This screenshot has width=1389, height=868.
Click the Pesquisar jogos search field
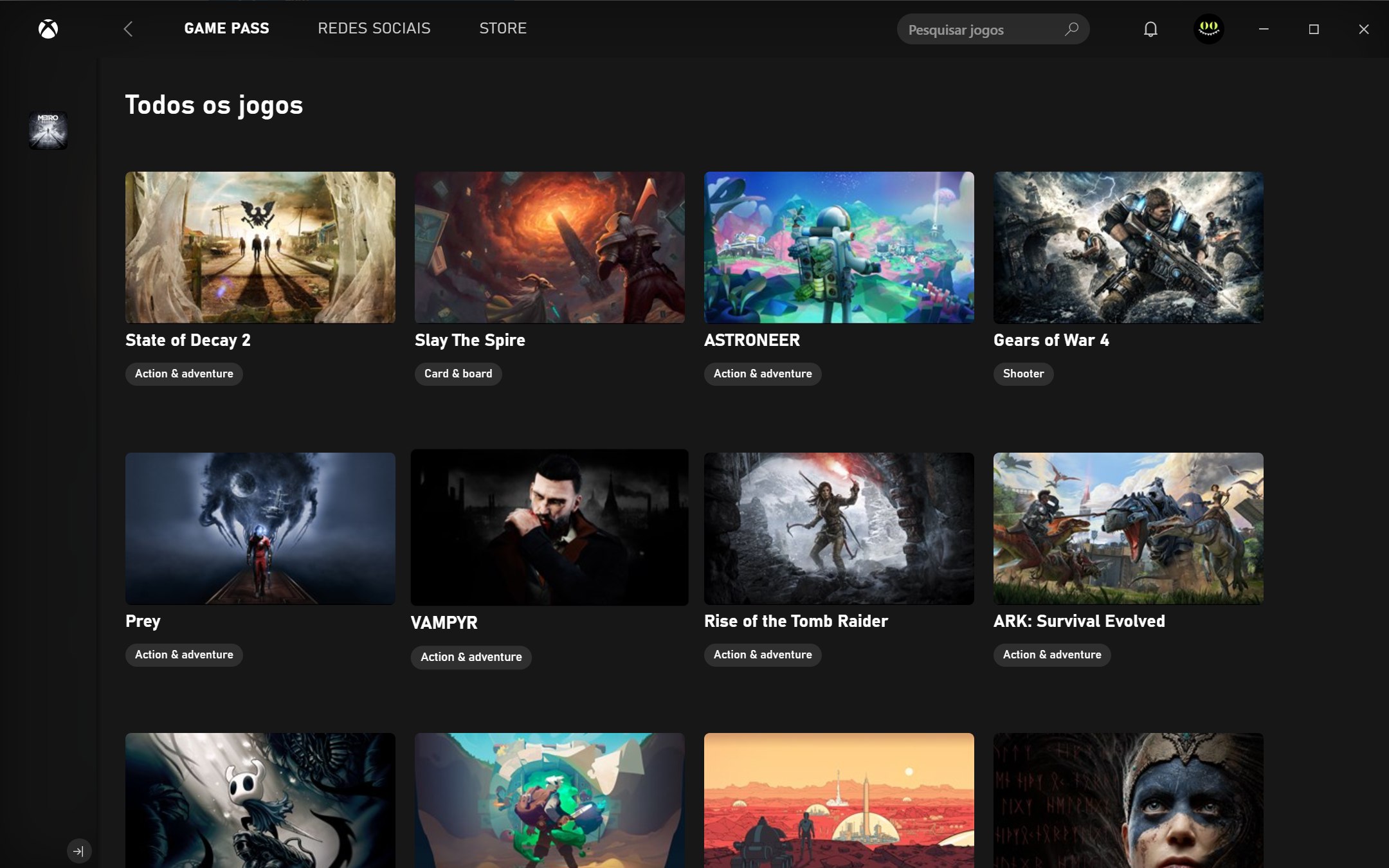pyautogui.click(x=993, y=29)
